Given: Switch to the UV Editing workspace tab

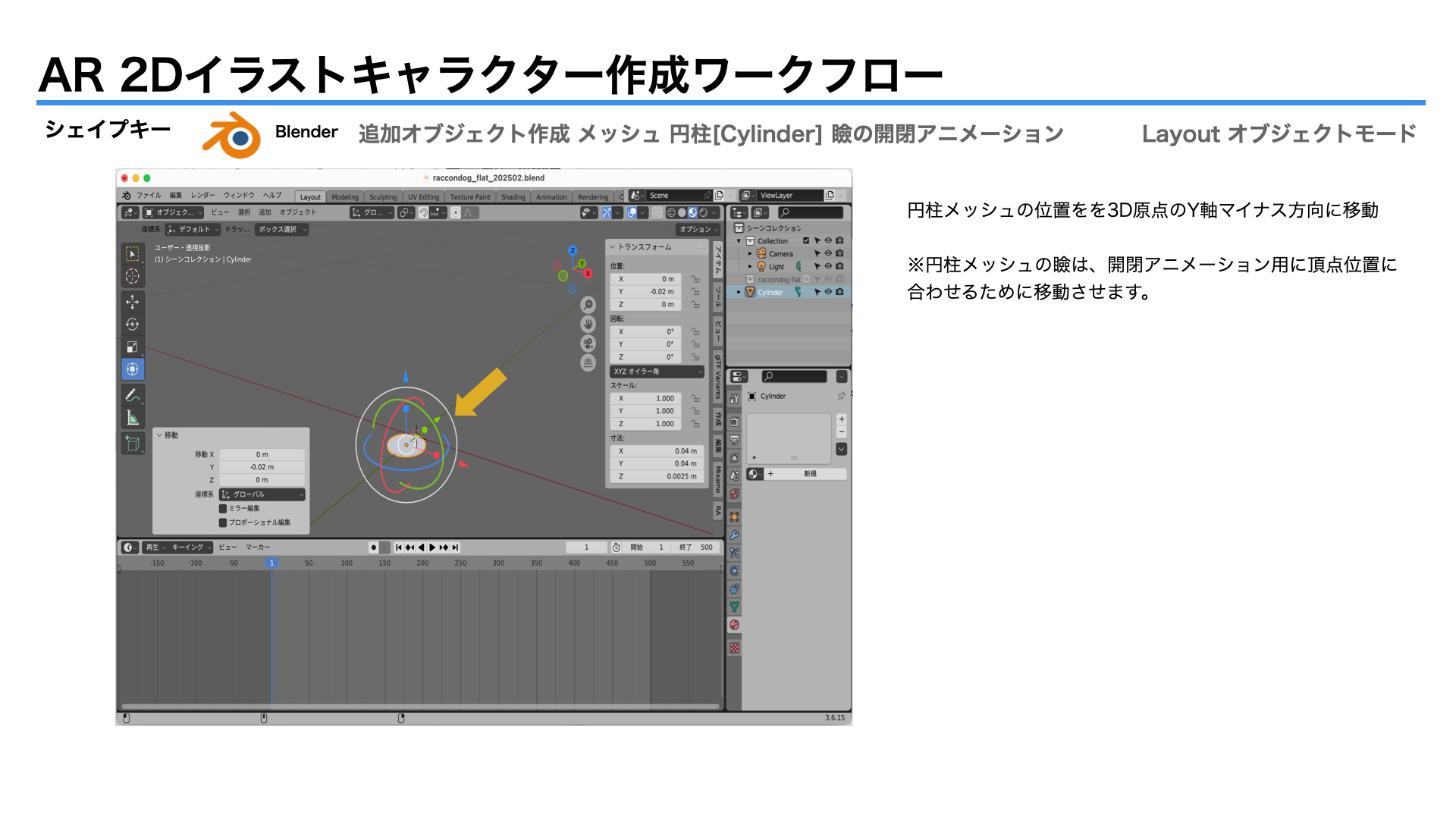Looking at the screenshot, I should tap(423, 197).
